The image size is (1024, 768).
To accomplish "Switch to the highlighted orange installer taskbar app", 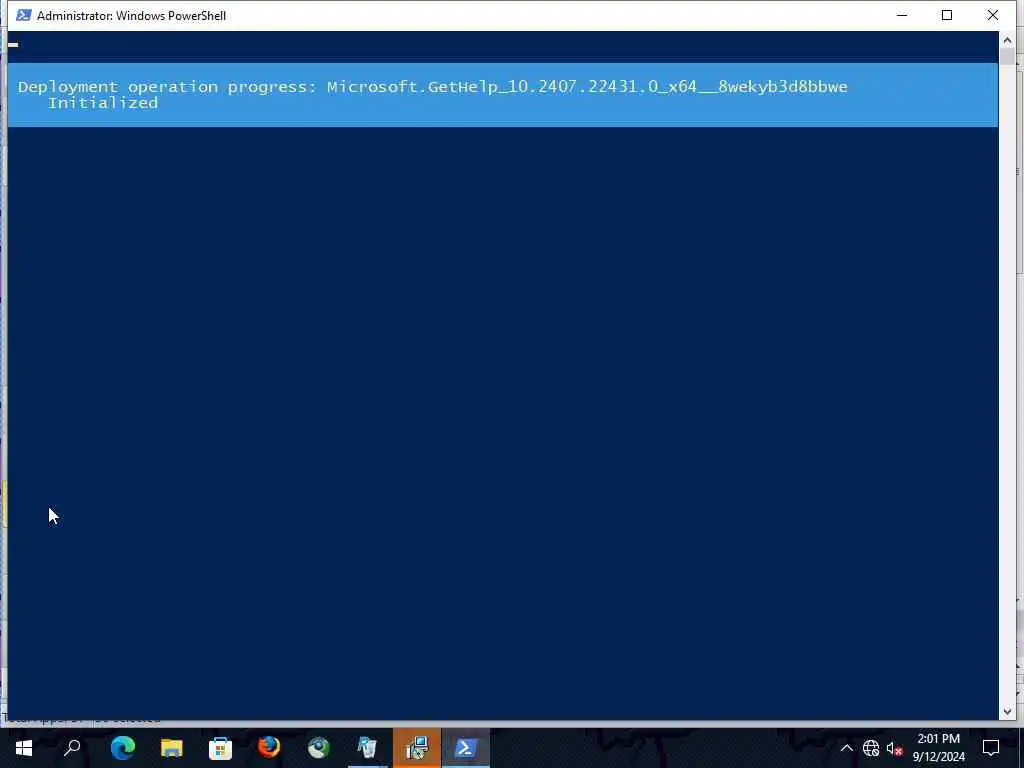I will click(x=417, y=748).
